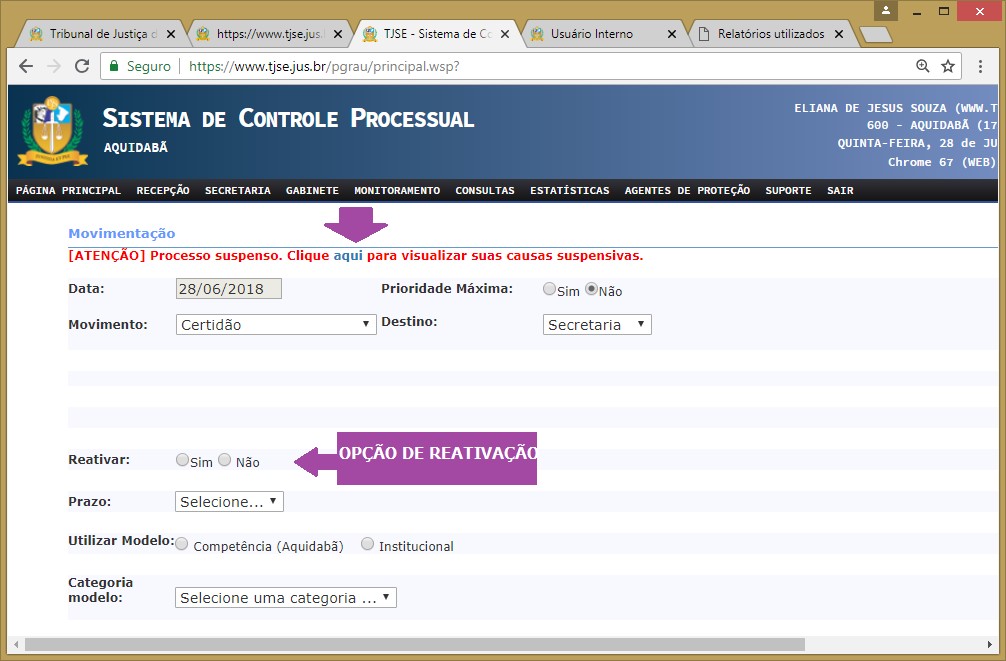Open the Gabinete menu
Screen dimensions: 1006x661
tap(312, 190)
